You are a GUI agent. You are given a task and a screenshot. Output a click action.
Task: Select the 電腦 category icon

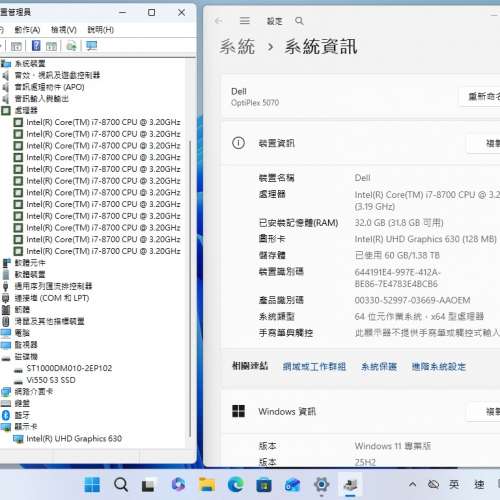tap(6, 333)
